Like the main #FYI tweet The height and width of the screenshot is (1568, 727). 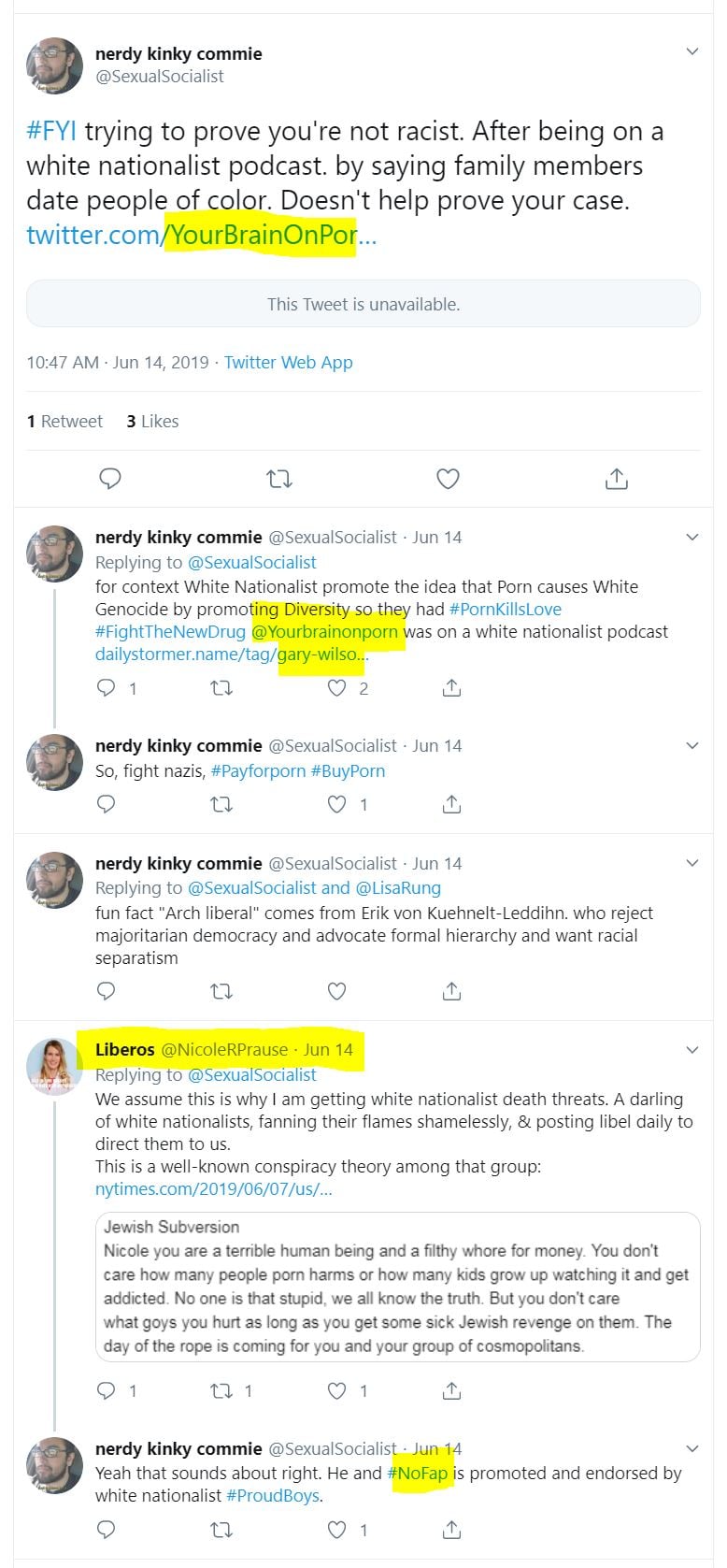point(448,479)
